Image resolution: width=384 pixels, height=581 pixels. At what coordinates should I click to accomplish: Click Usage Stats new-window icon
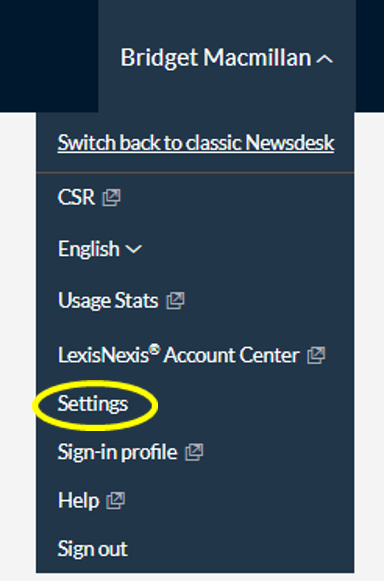coord(175,301)
